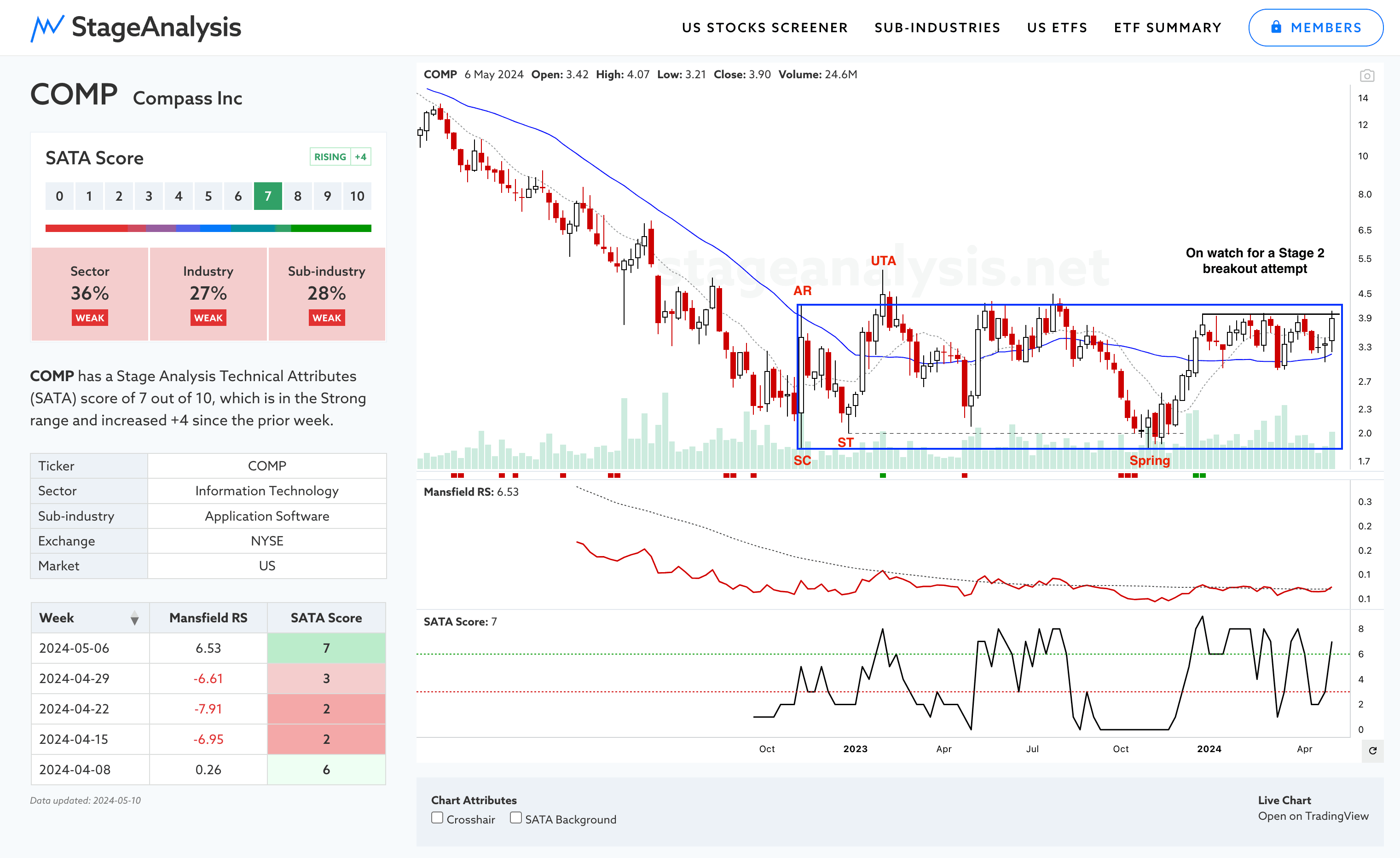This screenshot has width=1400, height=858.
Task: Open US Stocks Screener menu
Action: tap(765, 28)
